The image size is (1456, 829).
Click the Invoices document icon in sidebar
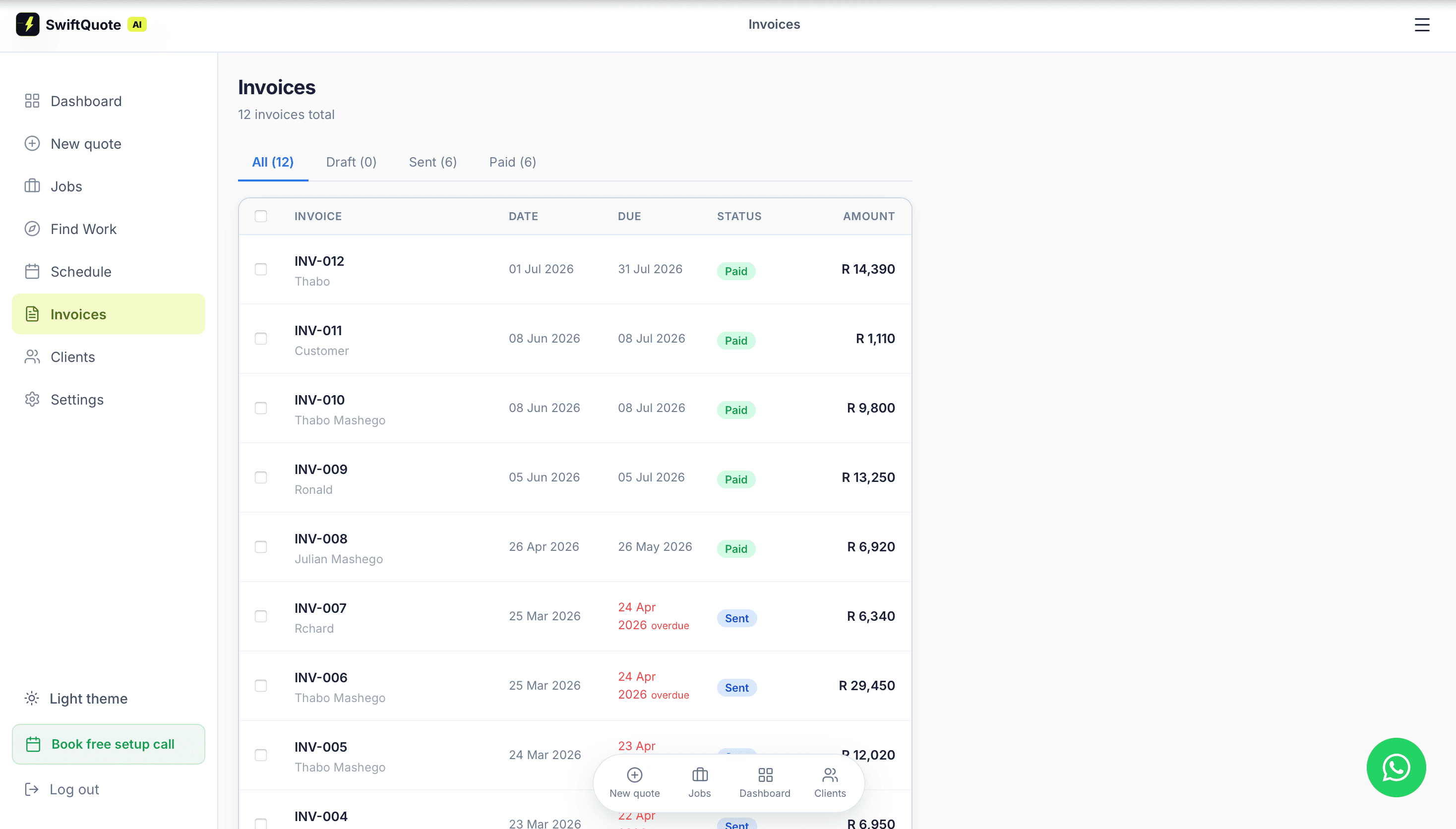(x=32, y=314)
